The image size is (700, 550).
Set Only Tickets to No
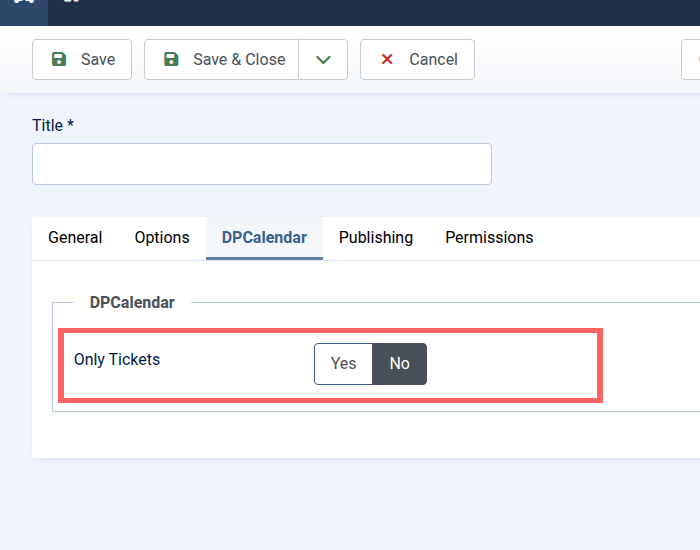[x=400, y=364]
